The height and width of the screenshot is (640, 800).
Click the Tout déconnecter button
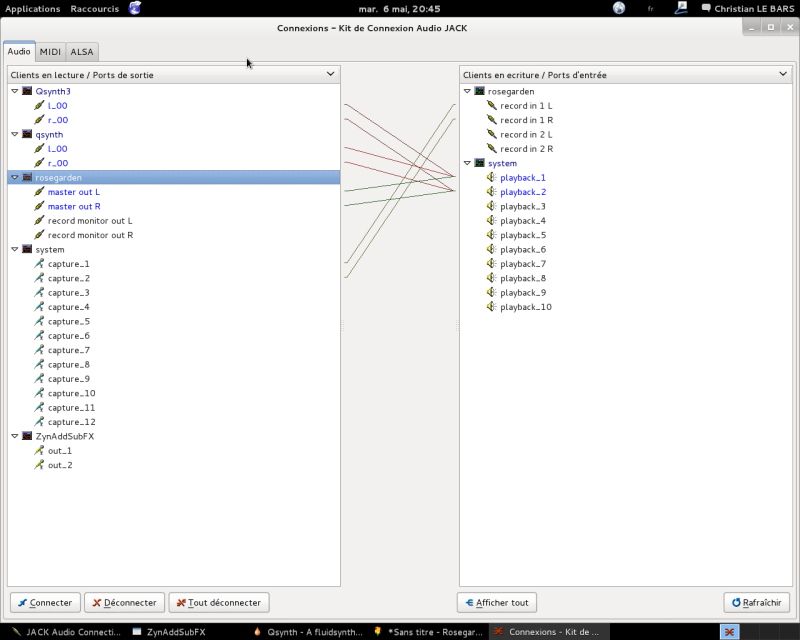[219, 603]
